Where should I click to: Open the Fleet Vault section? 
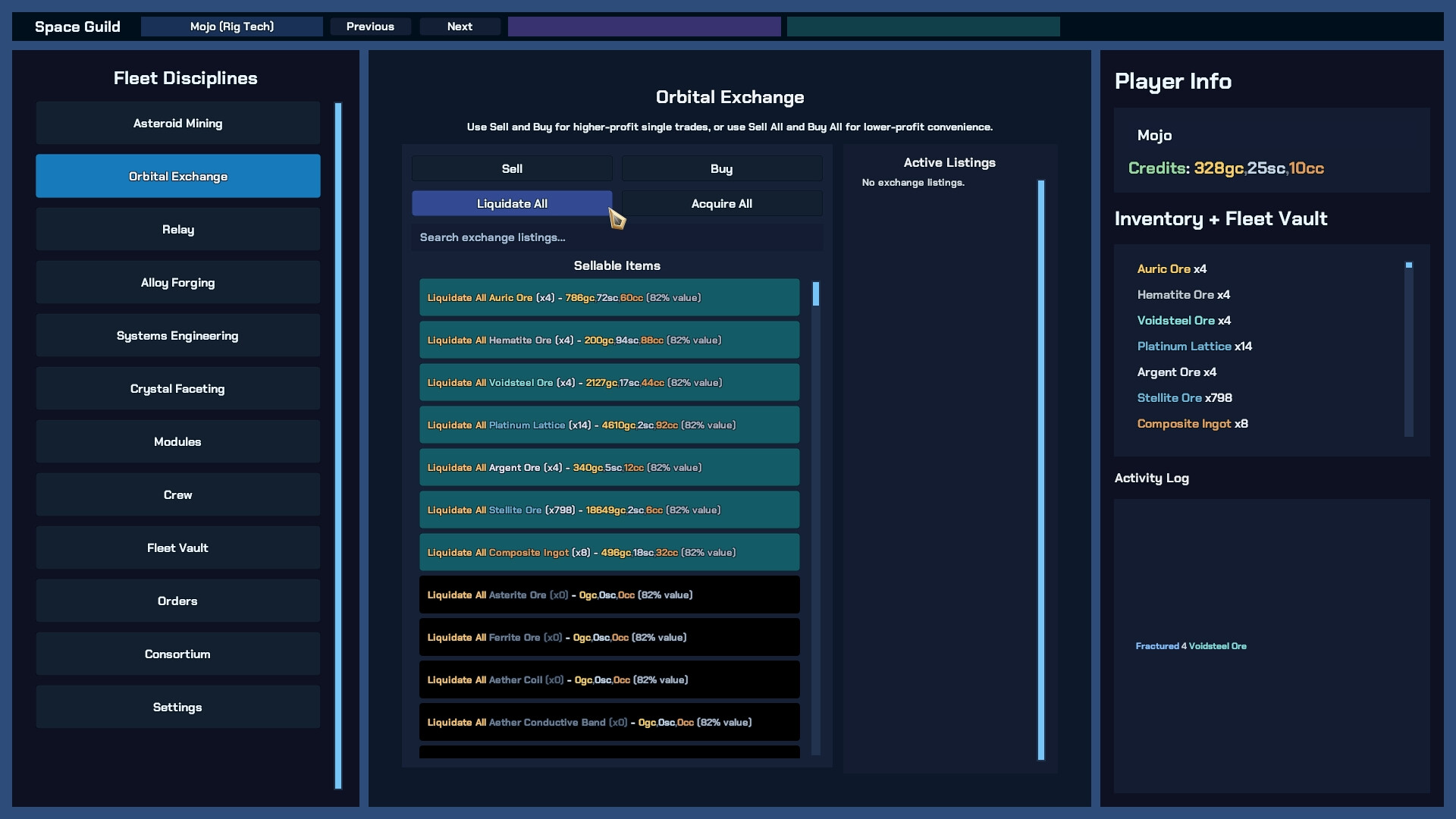(x=177, y=548)
